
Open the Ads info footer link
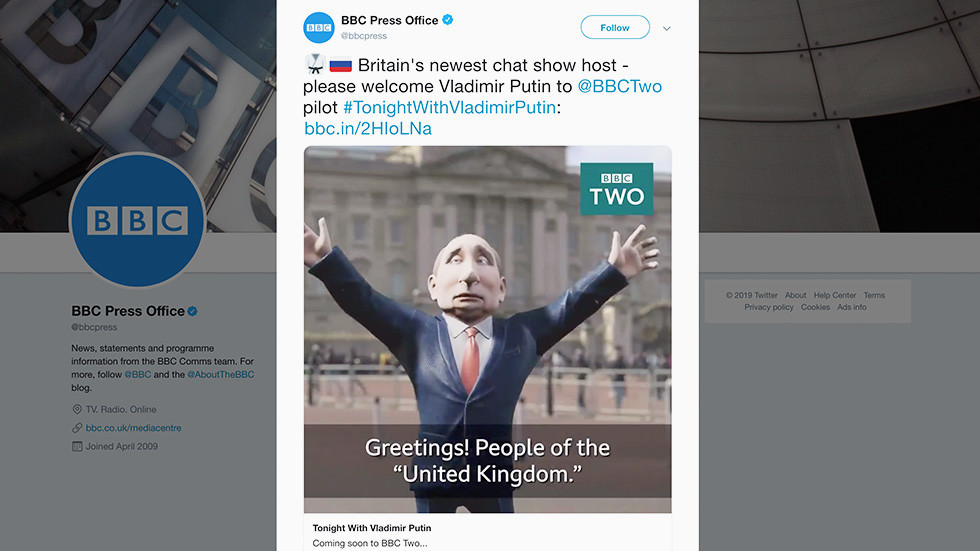coord(852,307)
